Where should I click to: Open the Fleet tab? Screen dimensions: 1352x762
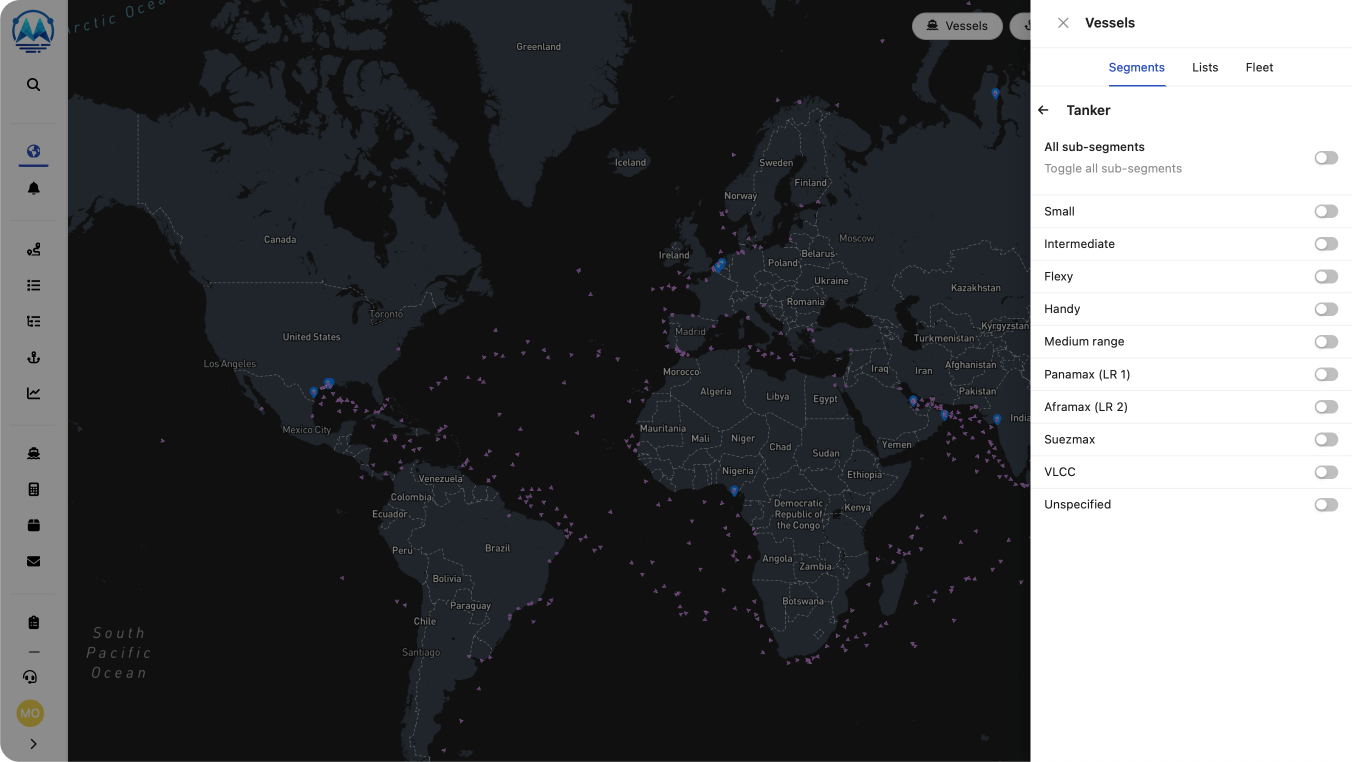point(1259,67)
